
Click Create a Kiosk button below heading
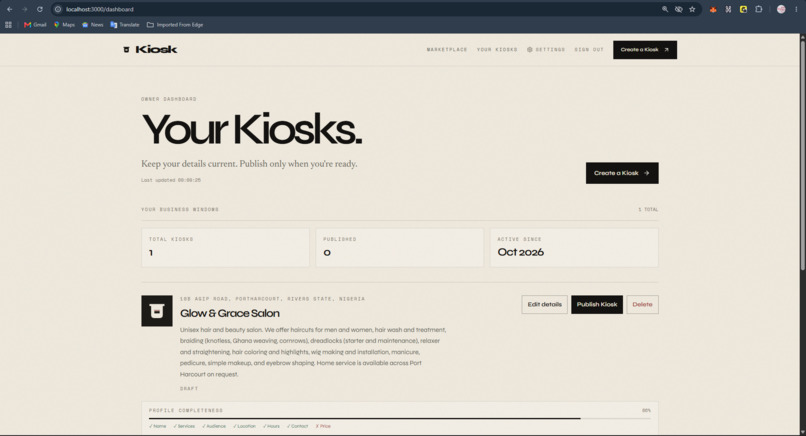(622, 173)
